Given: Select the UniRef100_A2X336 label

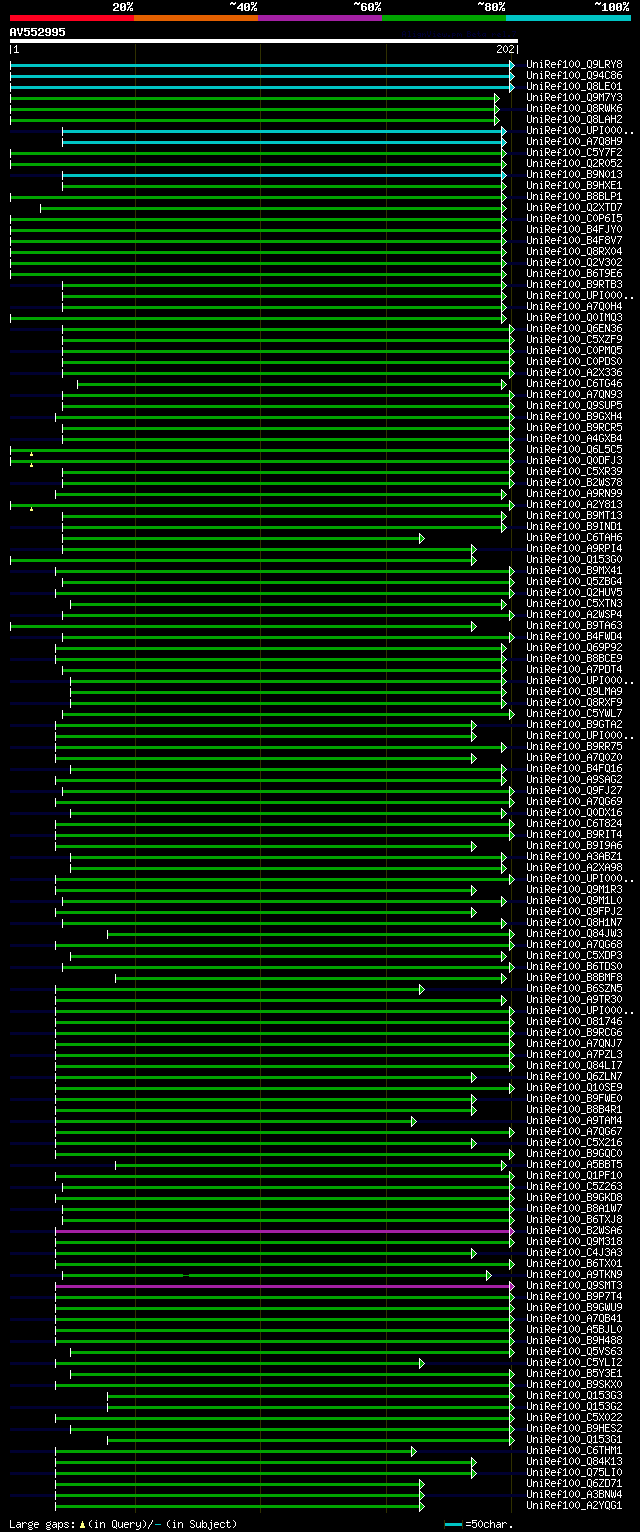Looking at the screenshot, I should click(x=574, y=372).
